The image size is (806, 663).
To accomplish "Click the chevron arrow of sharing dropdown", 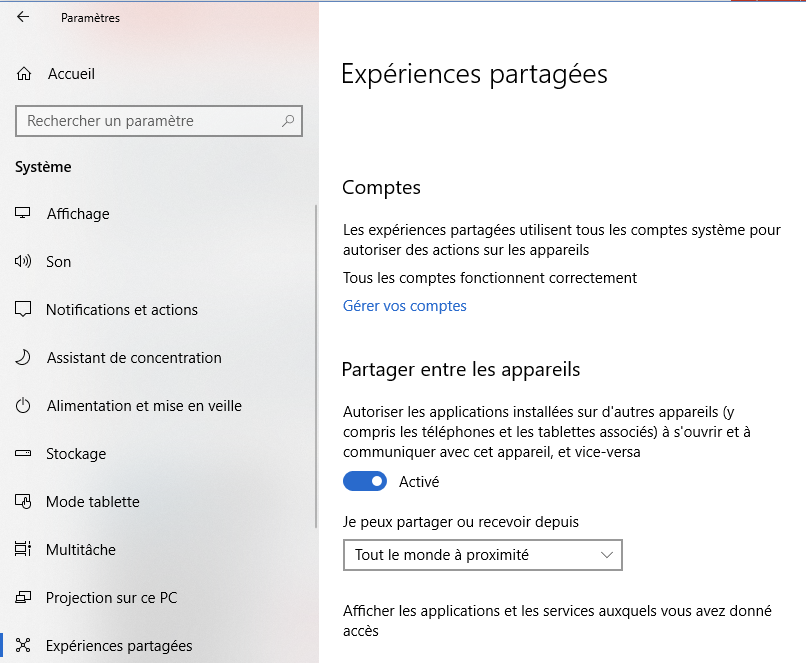I will coord(606,555).
